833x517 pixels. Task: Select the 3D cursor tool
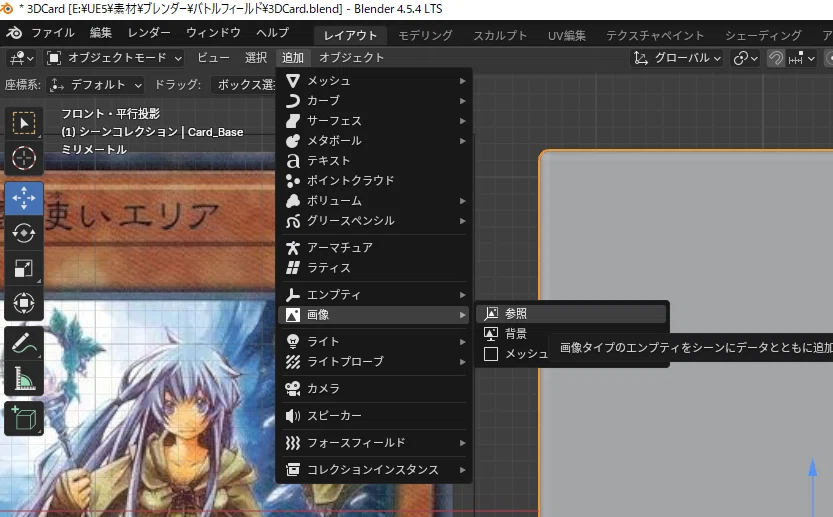[x=24, y=158]
